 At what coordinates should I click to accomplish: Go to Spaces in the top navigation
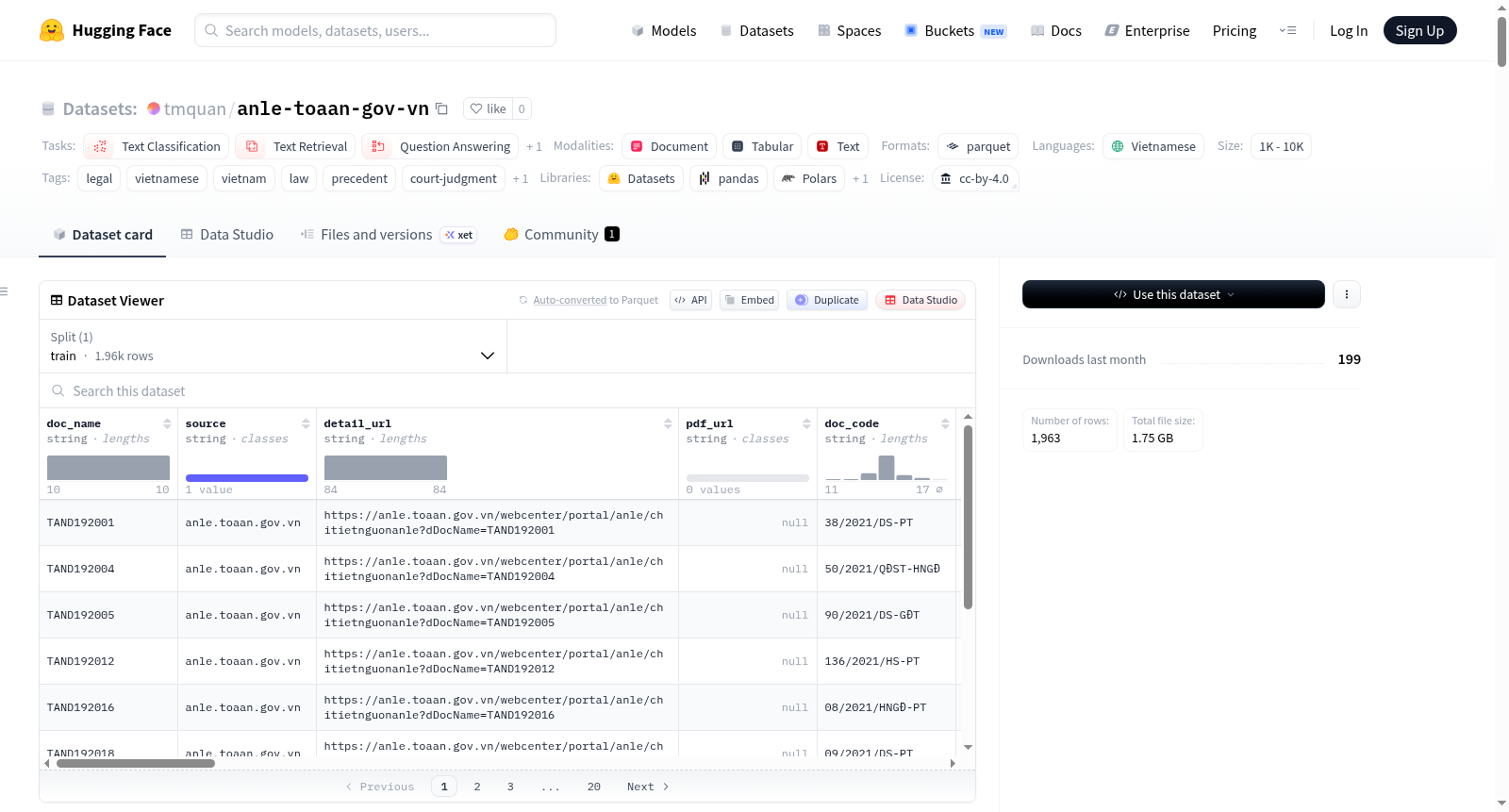click(x=850, y=30)
